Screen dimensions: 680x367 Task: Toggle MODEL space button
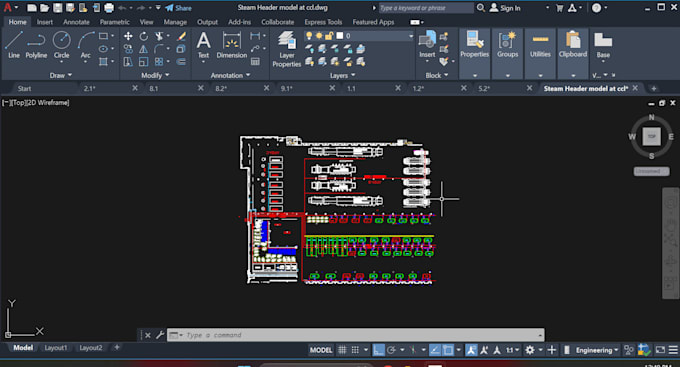pos(321,350)
